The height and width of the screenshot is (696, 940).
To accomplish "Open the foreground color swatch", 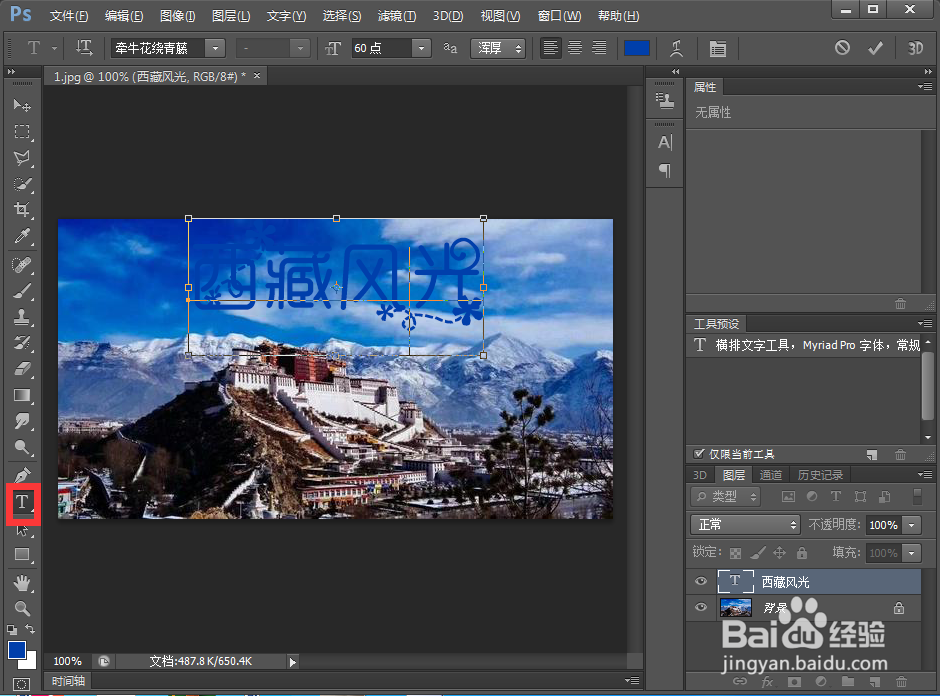I will 17,650.
